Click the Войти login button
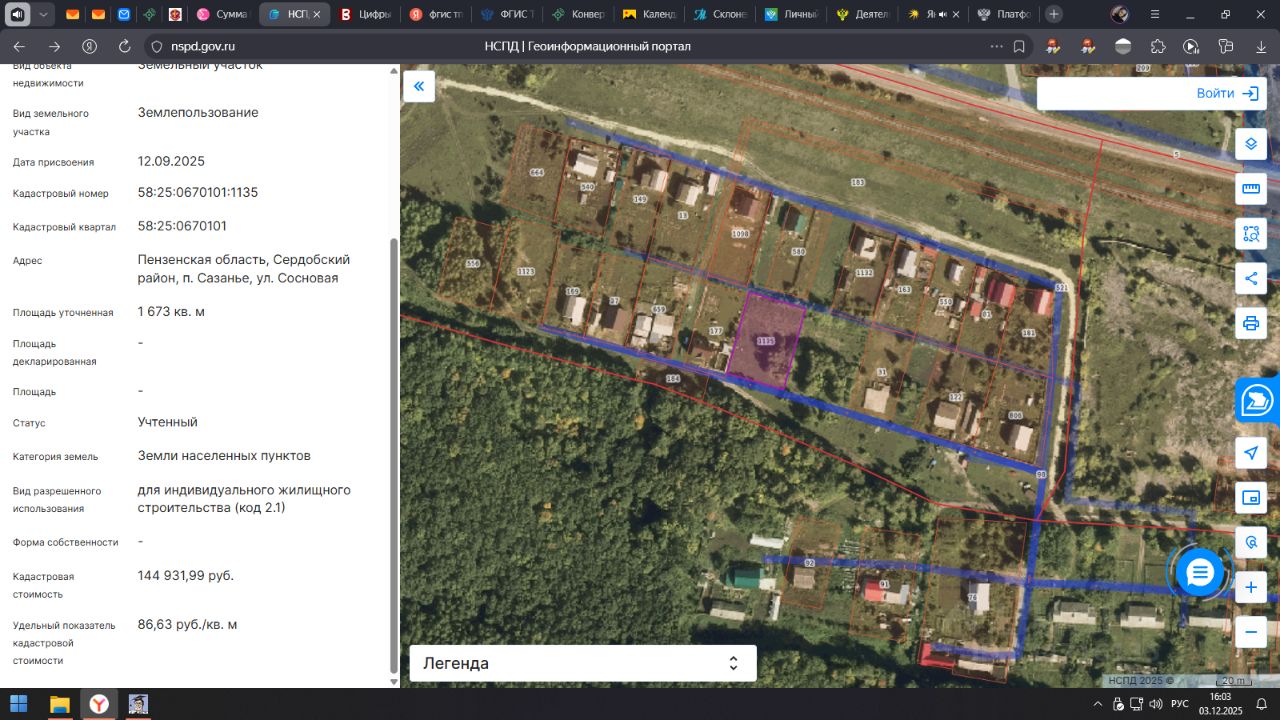The width and height of the screenshot is (1280, 720). [1227, 93]
